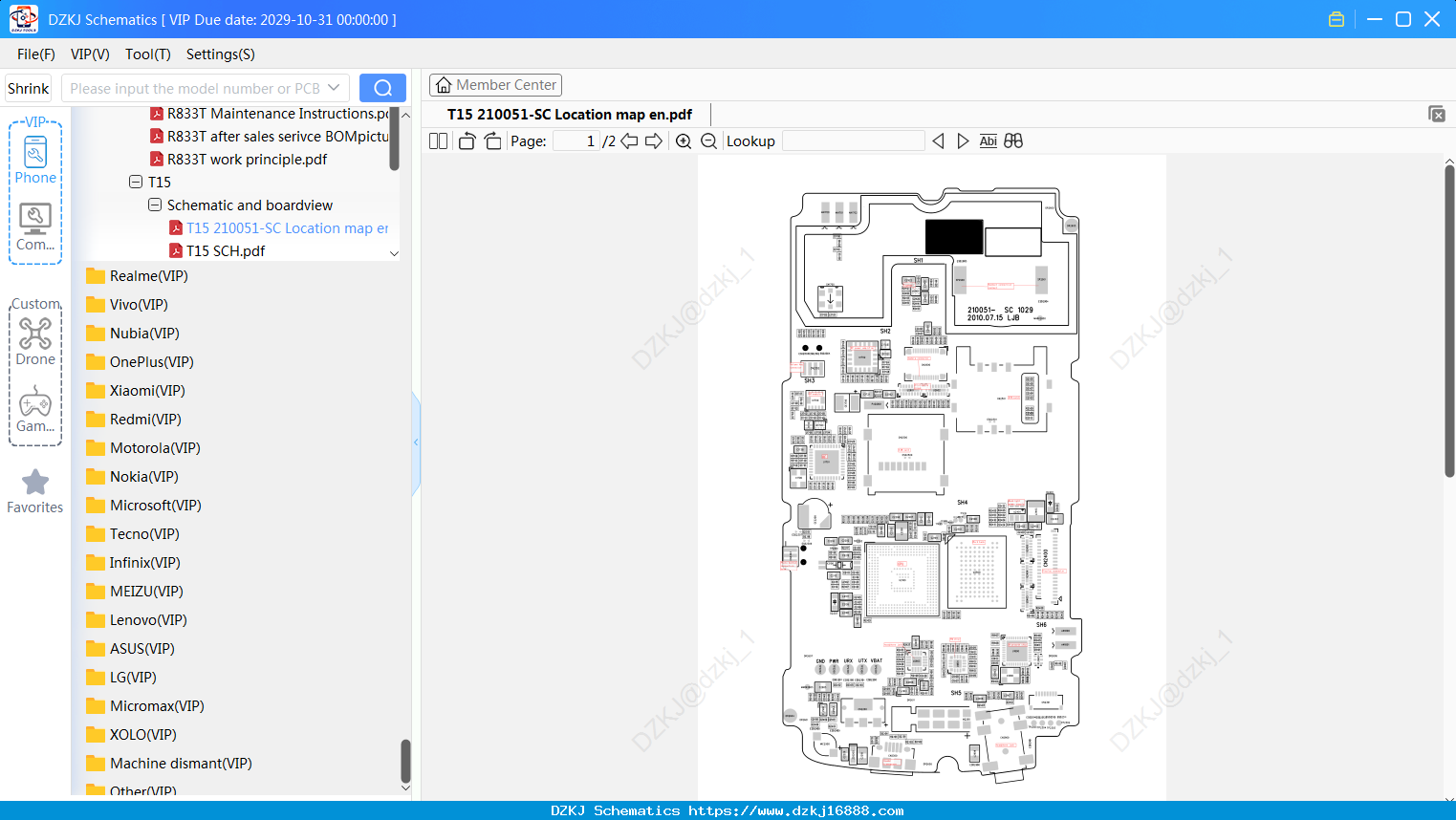Rotate page counterclockwise
The width and height of the screenshot is (1456, 820).
click(x=467, y=141)
